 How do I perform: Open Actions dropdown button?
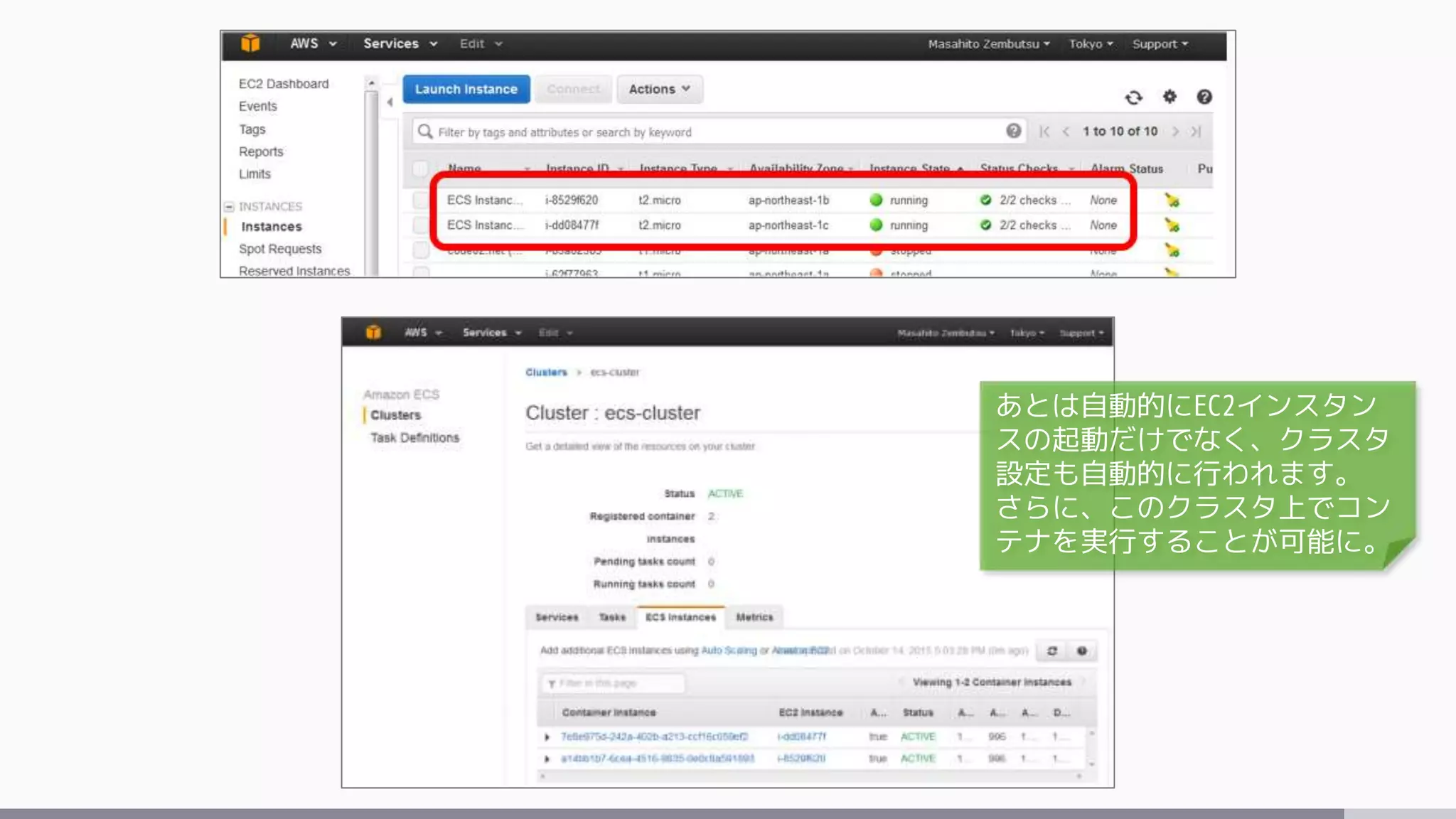click(x=659, y=89)
